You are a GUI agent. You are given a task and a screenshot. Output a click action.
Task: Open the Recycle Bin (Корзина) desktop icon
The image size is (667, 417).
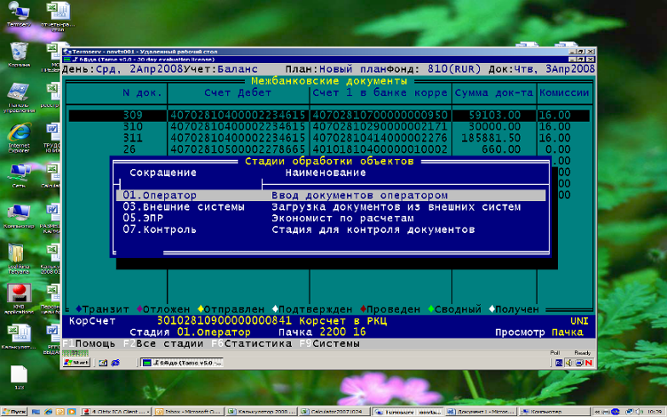[19, 52]
